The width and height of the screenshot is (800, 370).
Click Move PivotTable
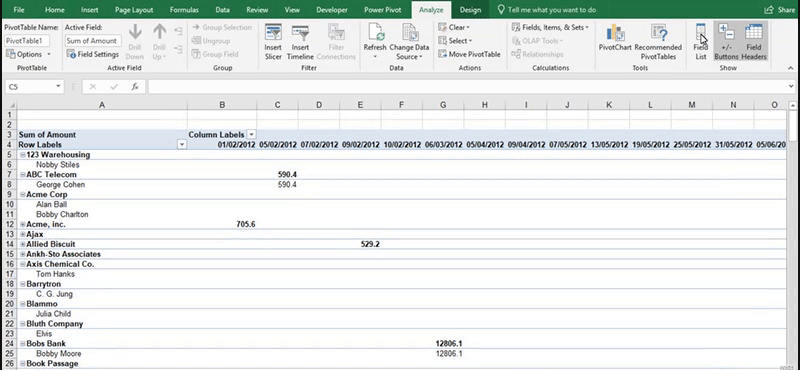click(469, 54)
